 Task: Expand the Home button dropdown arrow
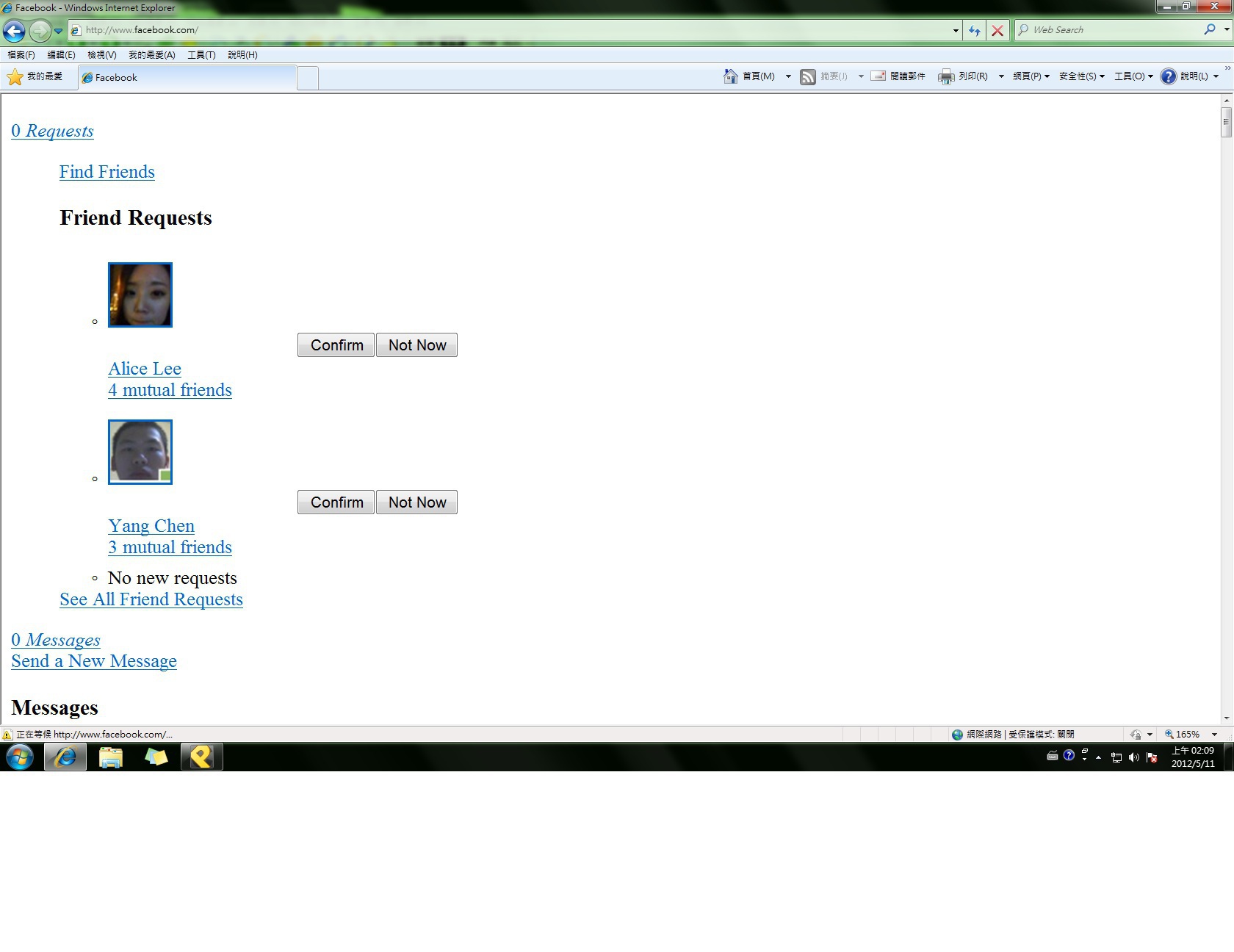click(x=788, y=76)
